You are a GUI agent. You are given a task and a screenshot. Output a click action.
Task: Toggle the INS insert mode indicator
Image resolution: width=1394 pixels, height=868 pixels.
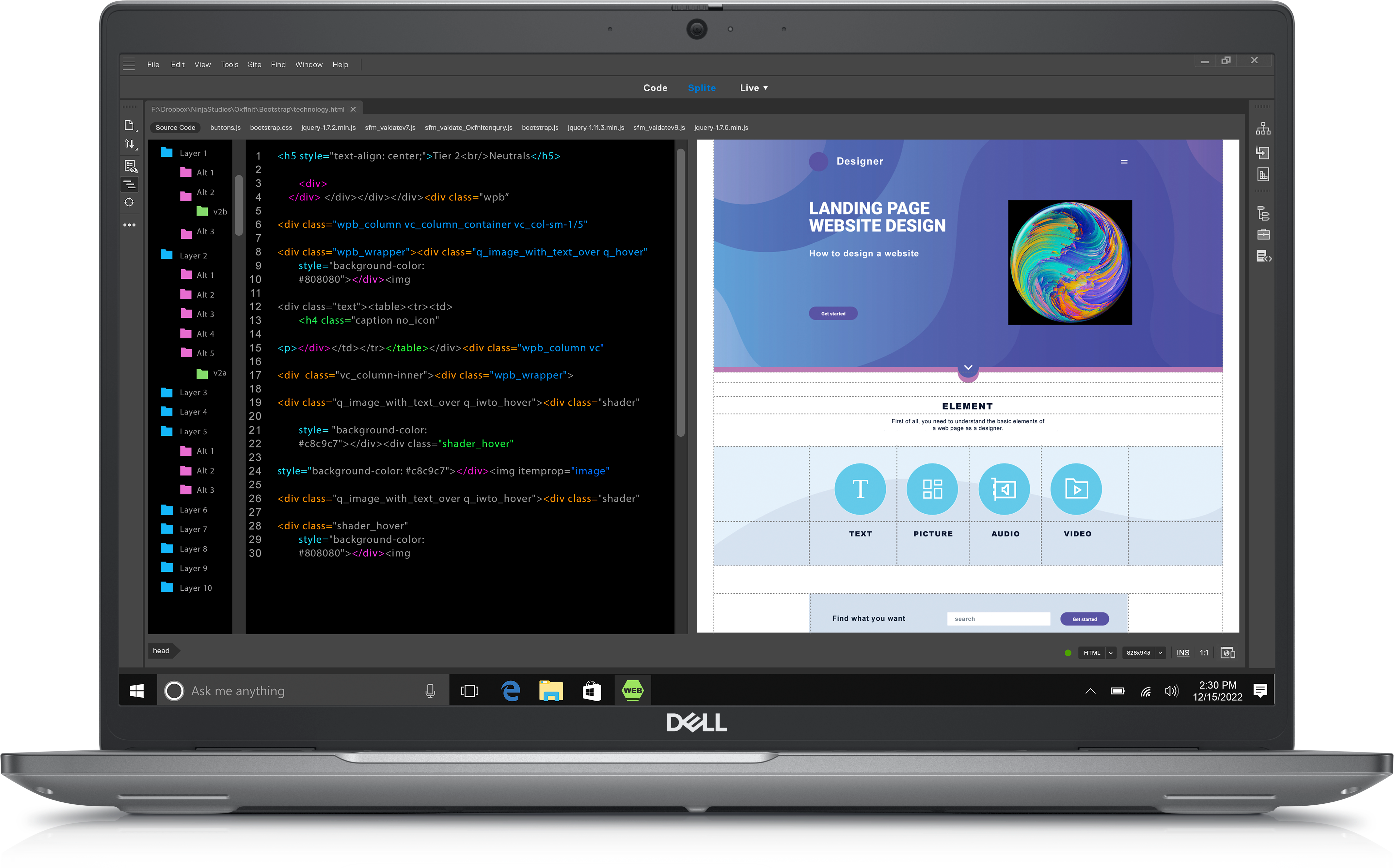(x=1183, y=653)
